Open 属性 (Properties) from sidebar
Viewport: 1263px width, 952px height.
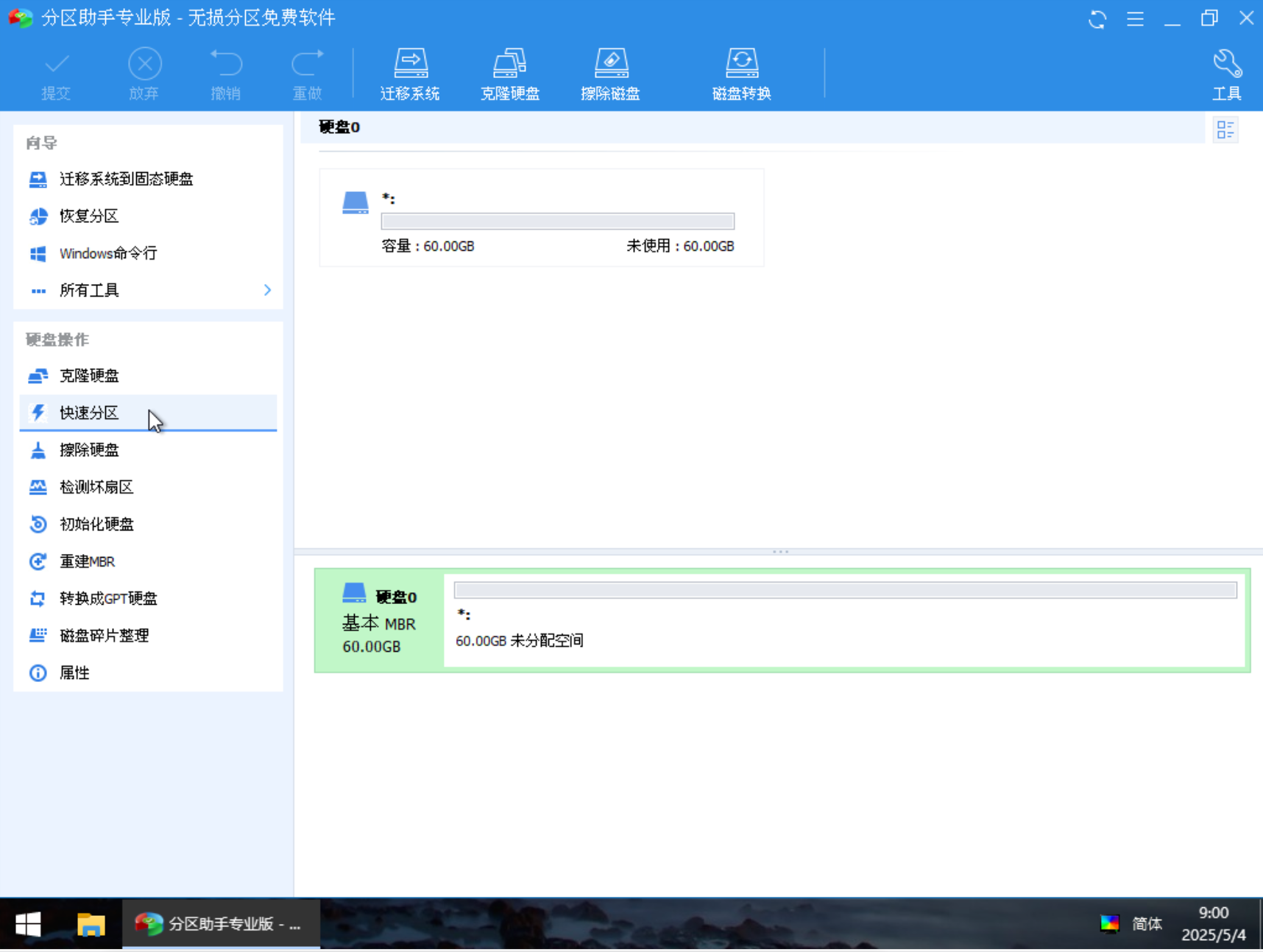(148, 672)
